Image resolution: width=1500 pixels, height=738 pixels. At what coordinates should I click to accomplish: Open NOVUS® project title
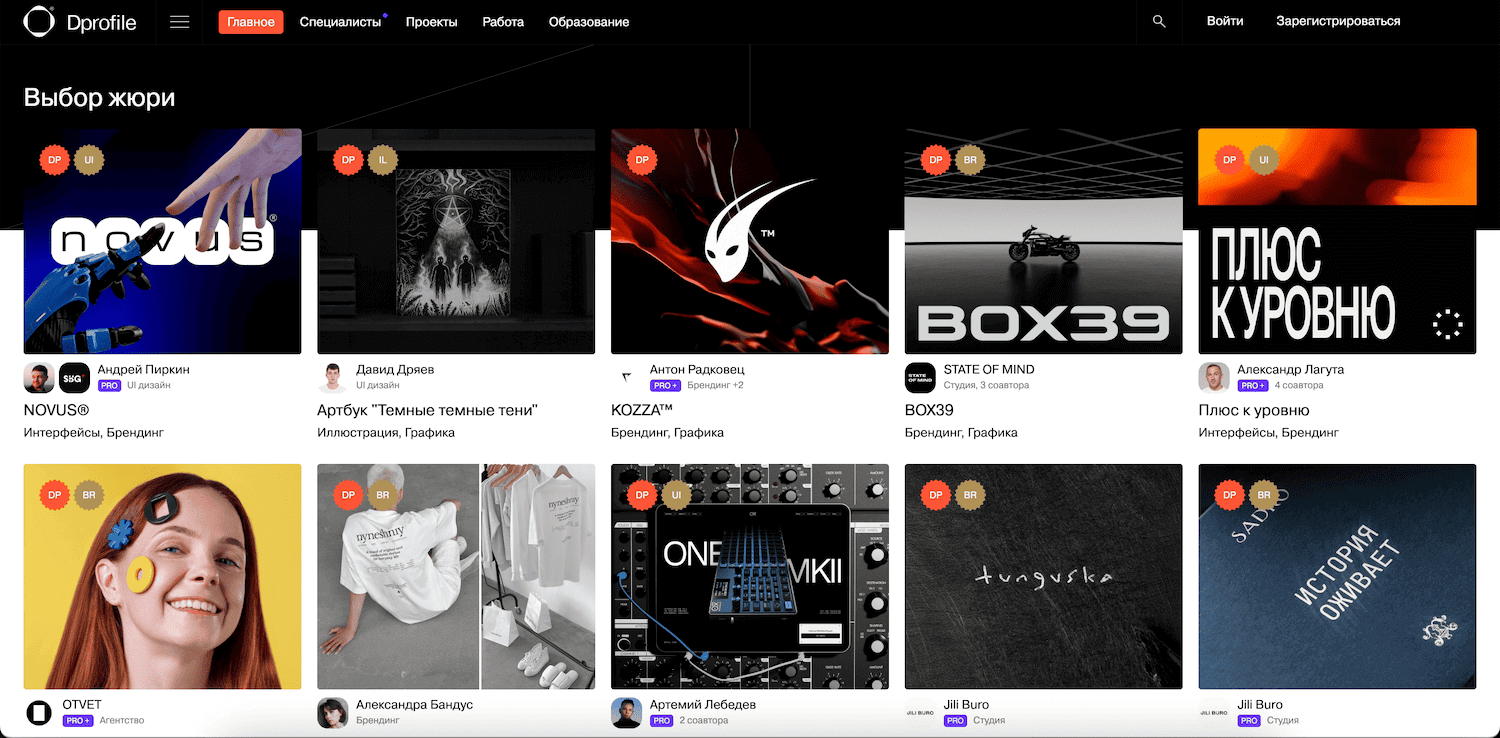[x=57, y=410]
